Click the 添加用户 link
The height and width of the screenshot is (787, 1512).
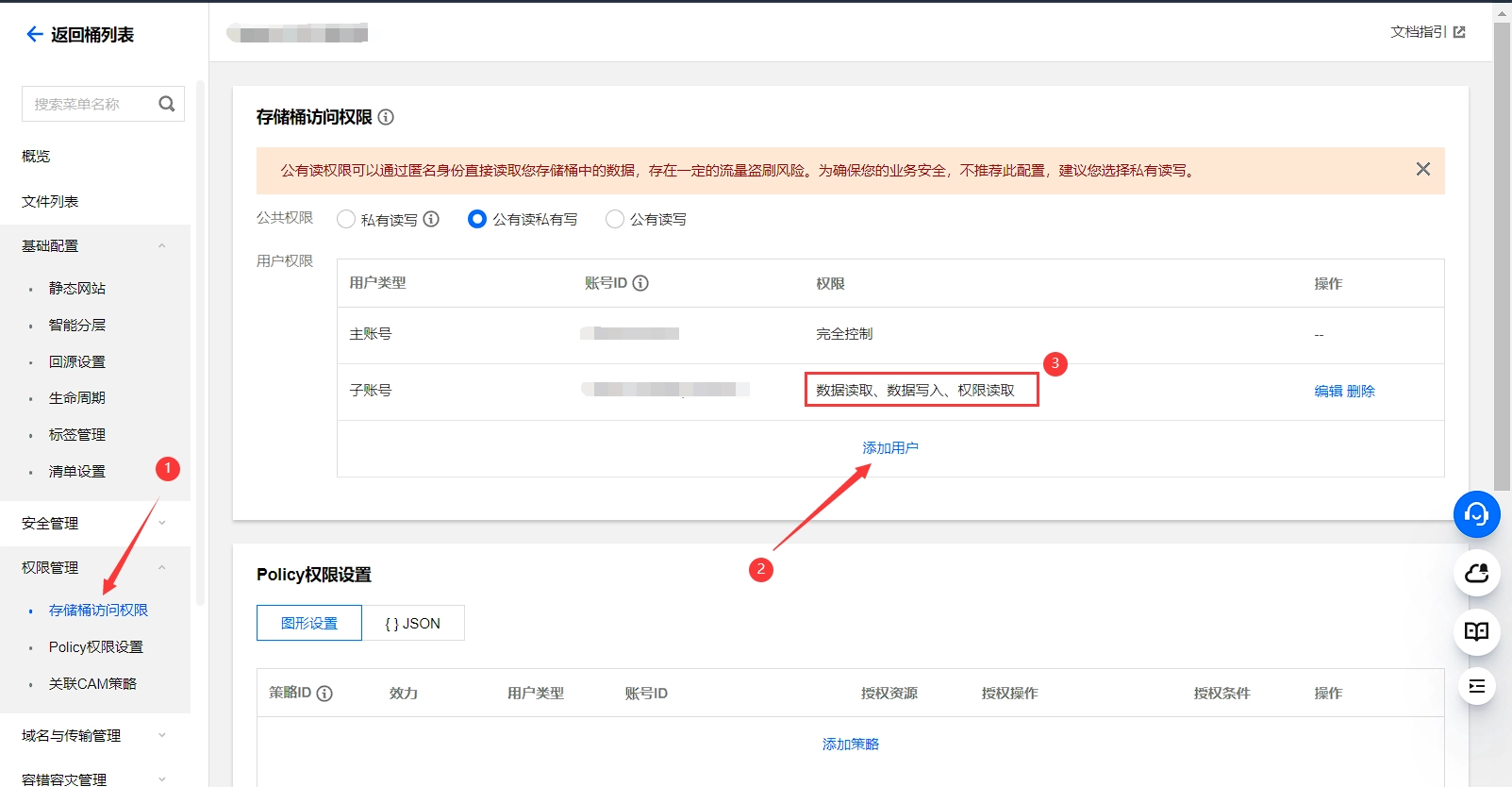click(889, 448)
